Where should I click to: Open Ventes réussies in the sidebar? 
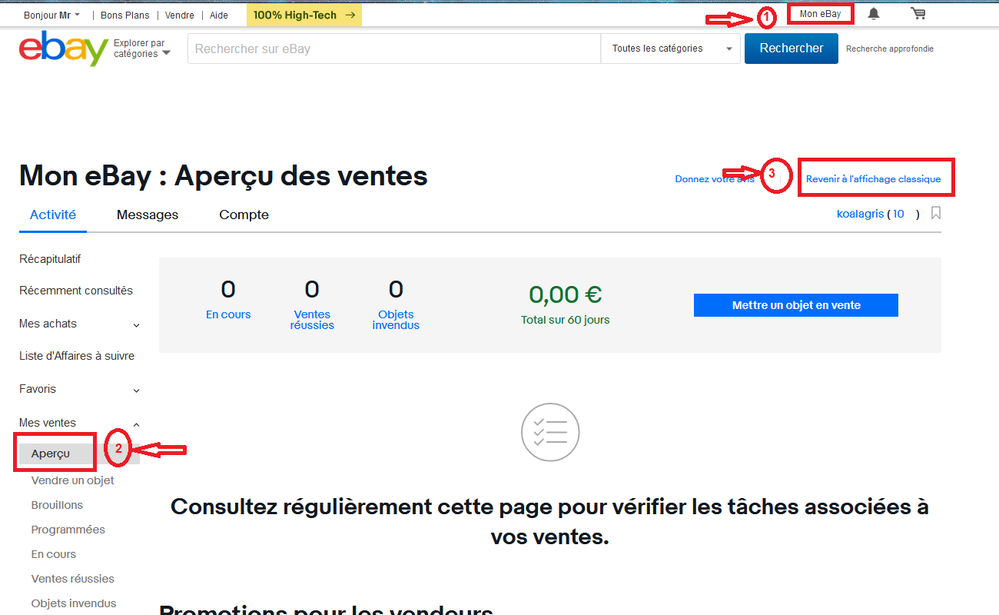(x=73, y=579)
